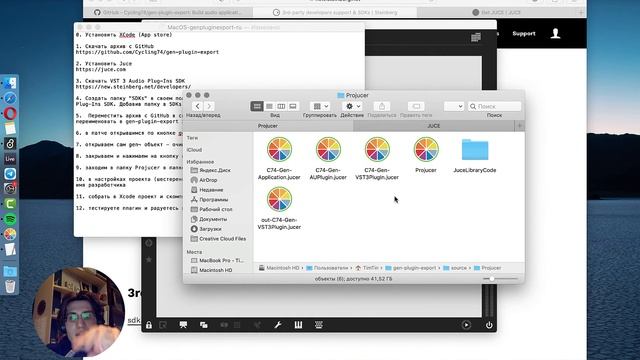The image size is (640, 360).
Task: Open Finder from the Dock
Action: (10, 83)
